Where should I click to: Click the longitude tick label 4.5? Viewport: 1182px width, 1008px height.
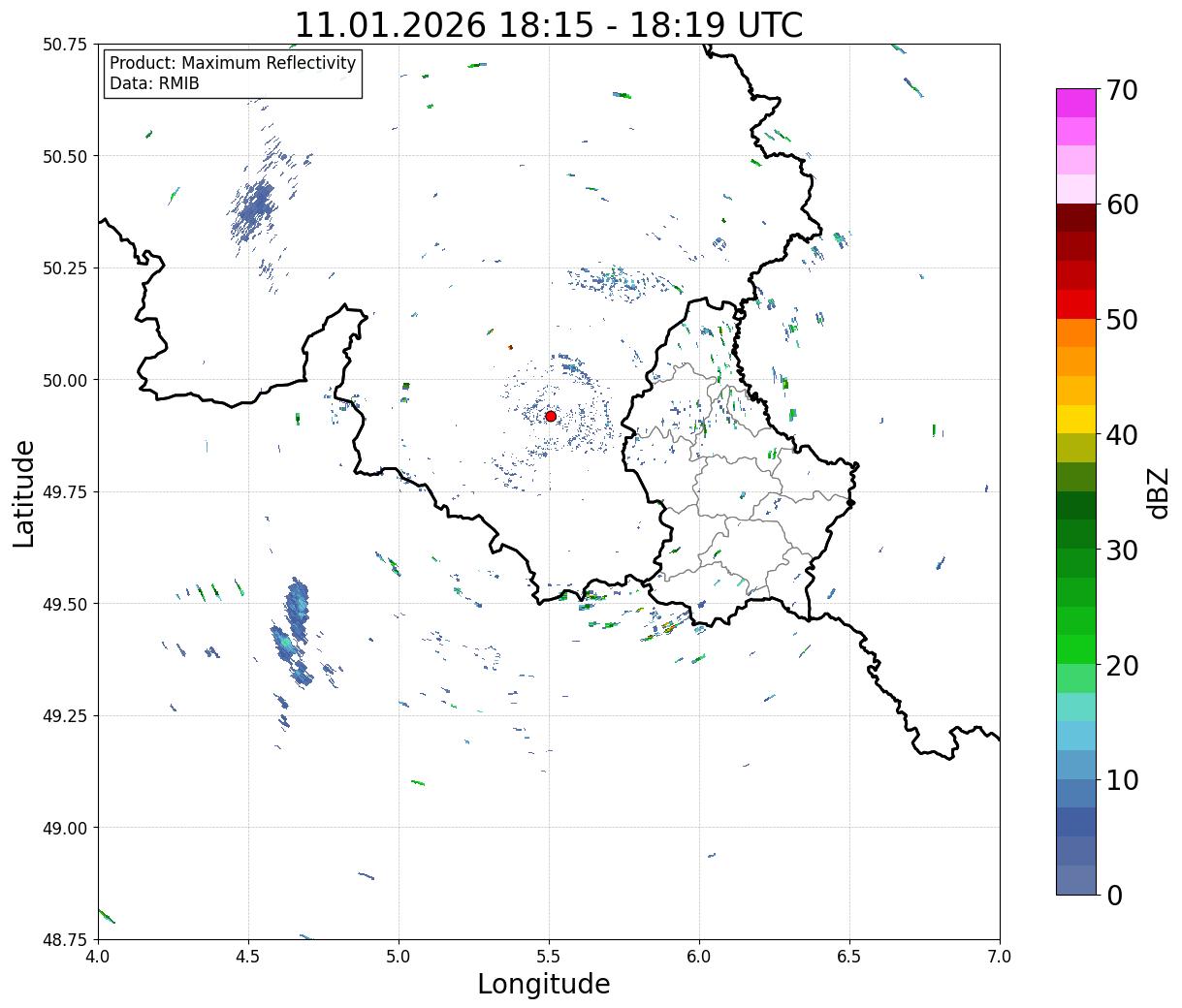tap(248, 956)
